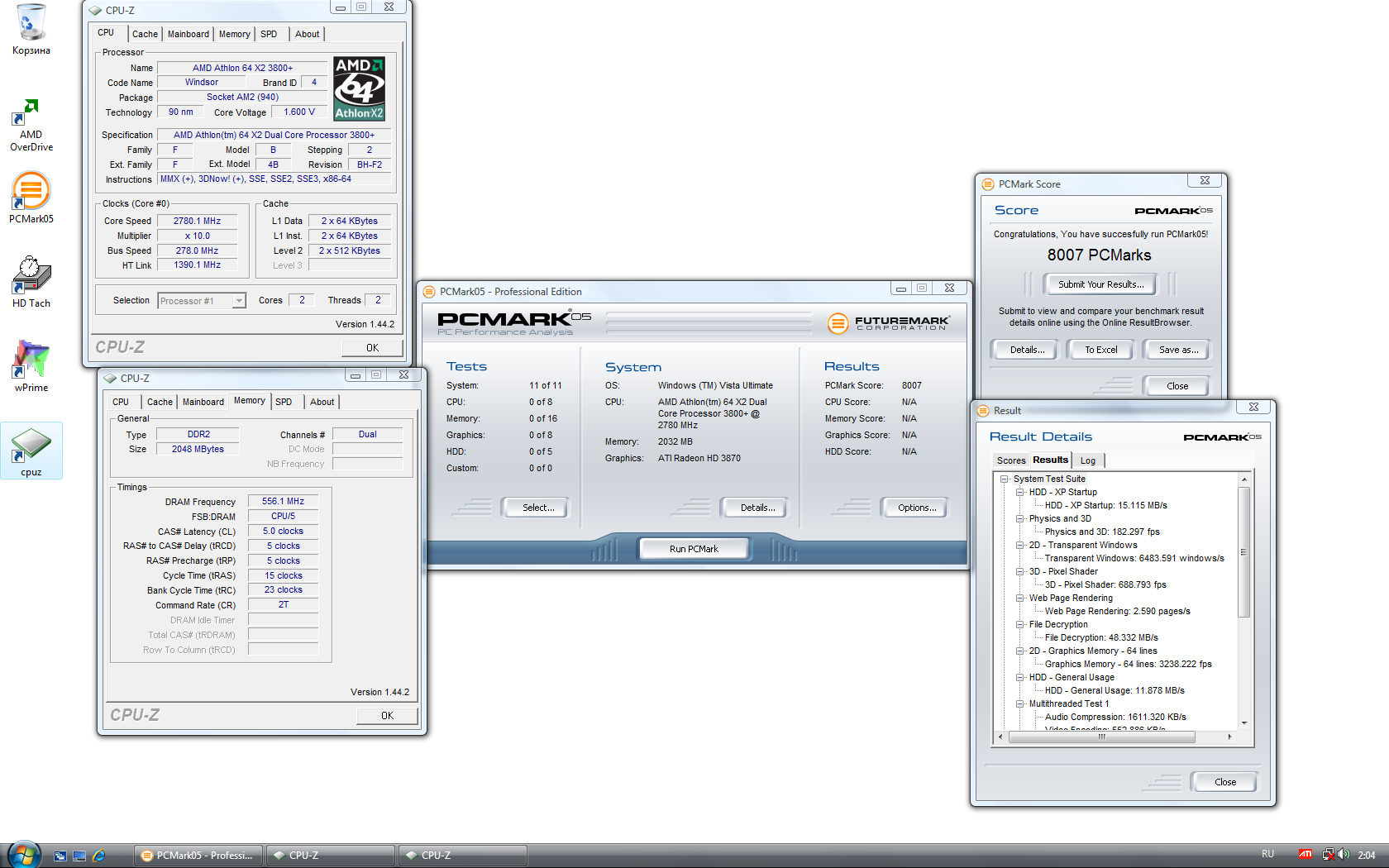Switch to Mainboard tab in upper CPU-Z
The height and width of the screenshot is (868, 1389).
pos(189,34)
